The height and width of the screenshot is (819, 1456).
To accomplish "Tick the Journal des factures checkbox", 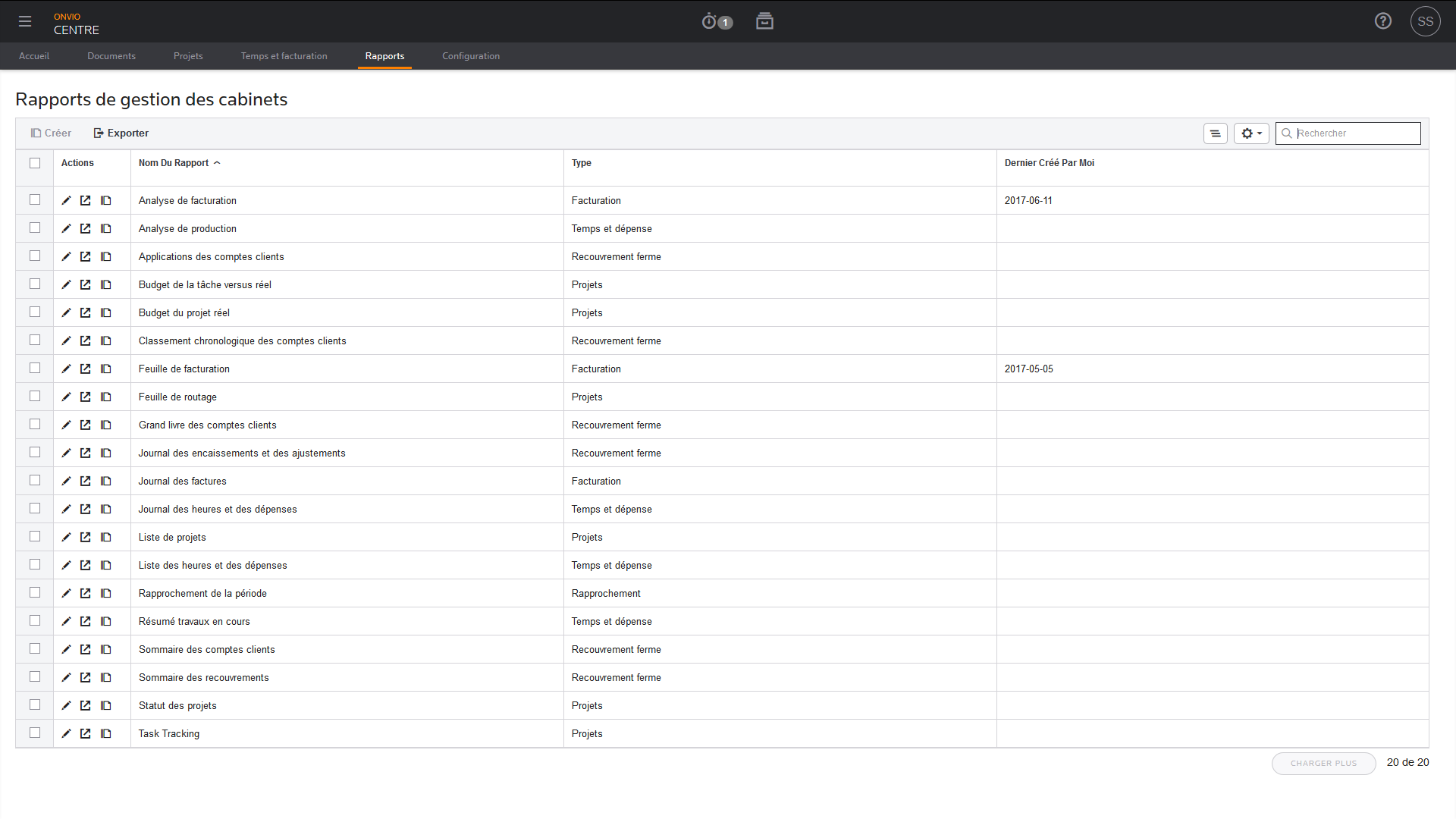I will point(35,480).
